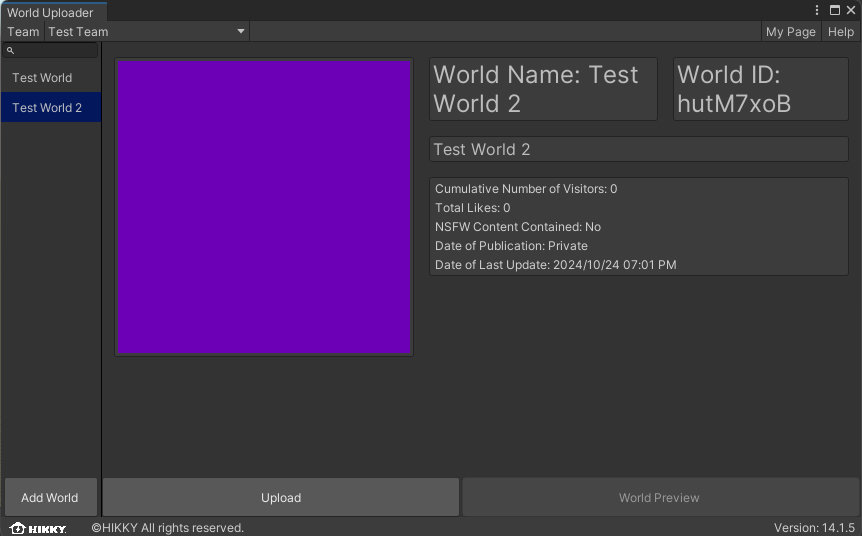Select Test World 2 in the list
The width and height of the screenshot is (862, 536).
(x=47, y=108)
